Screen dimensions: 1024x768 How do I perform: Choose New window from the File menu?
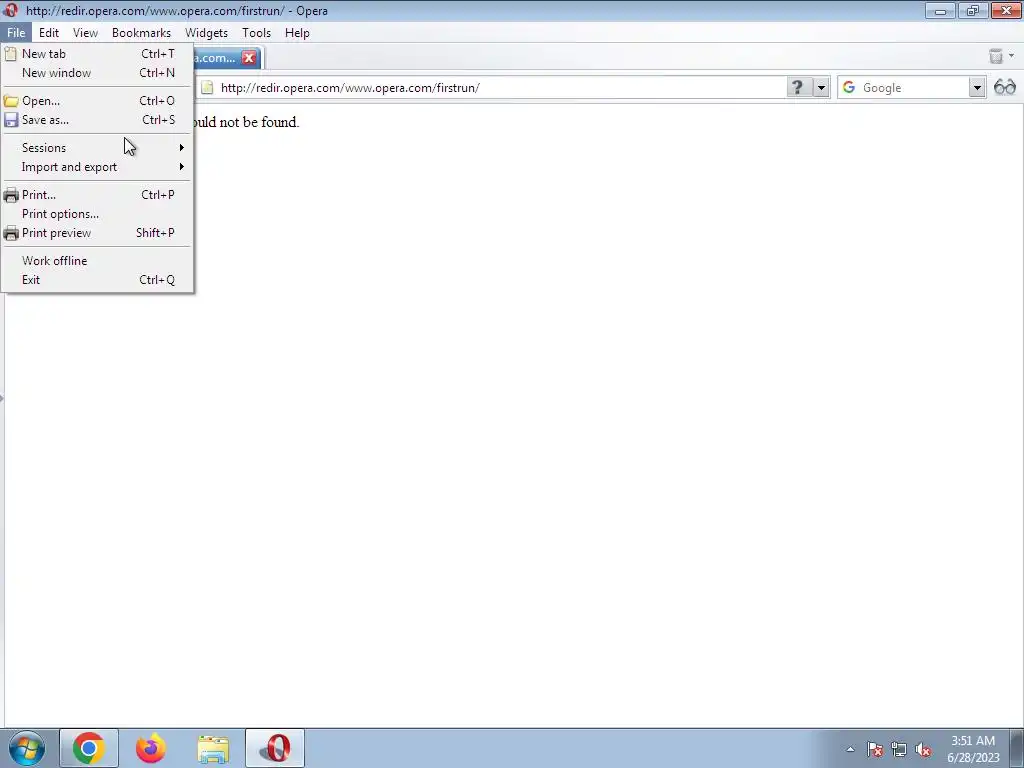pyautogui.click(x=97, y=73)
